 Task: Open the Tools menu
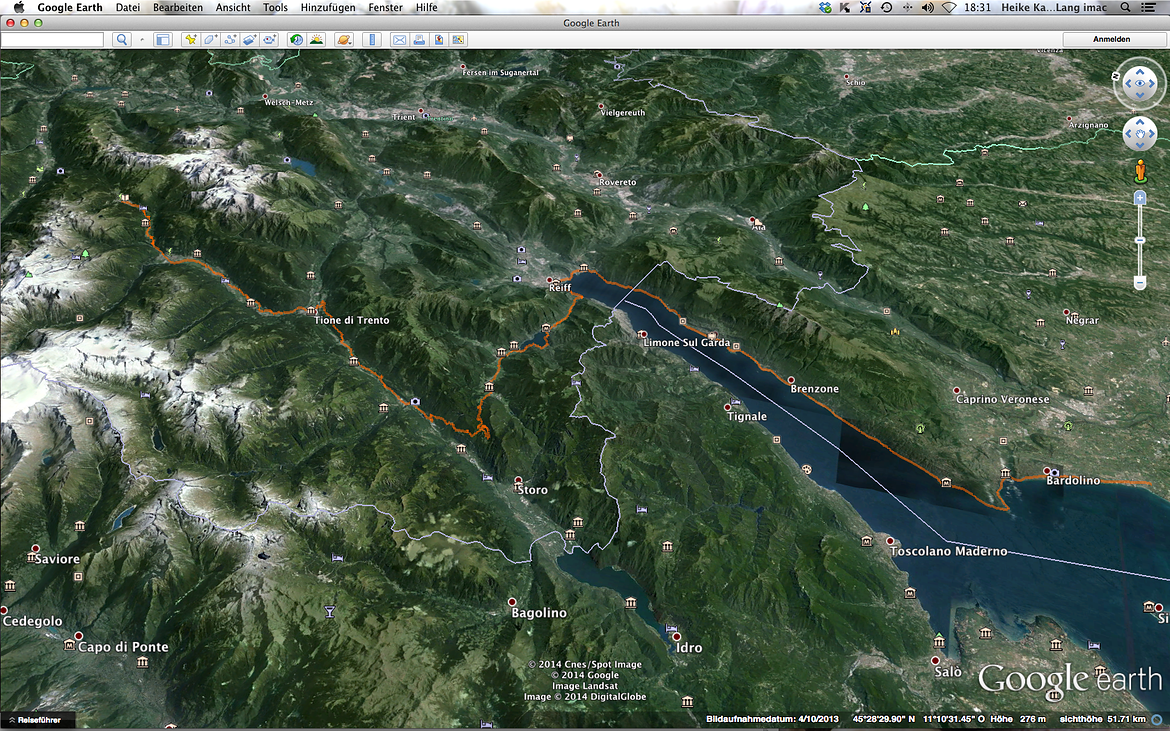(275, 7)
